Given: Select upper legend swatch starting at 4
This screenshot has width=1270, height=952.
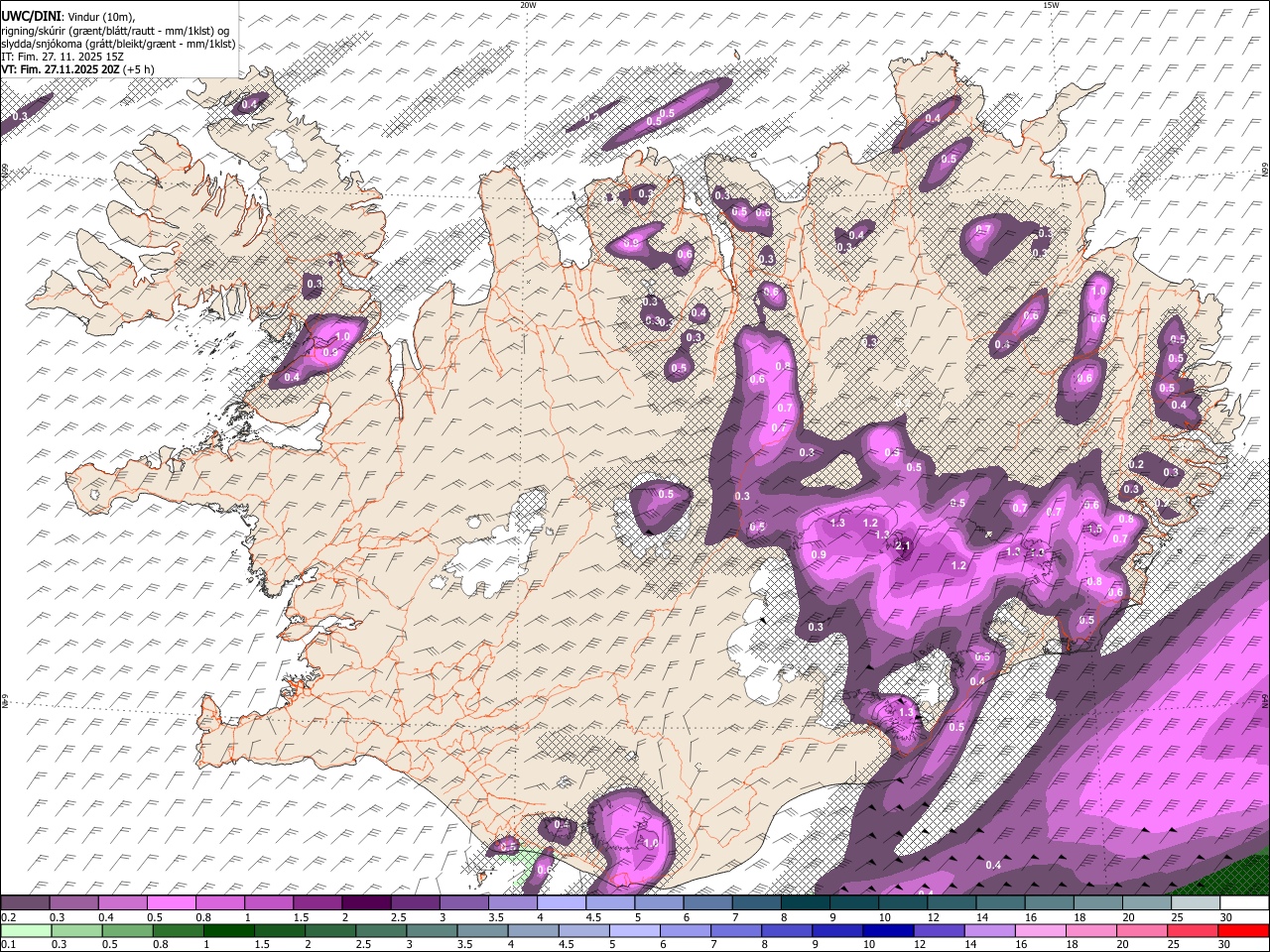Looking at the screenshot, I should (x=561, y=903).
